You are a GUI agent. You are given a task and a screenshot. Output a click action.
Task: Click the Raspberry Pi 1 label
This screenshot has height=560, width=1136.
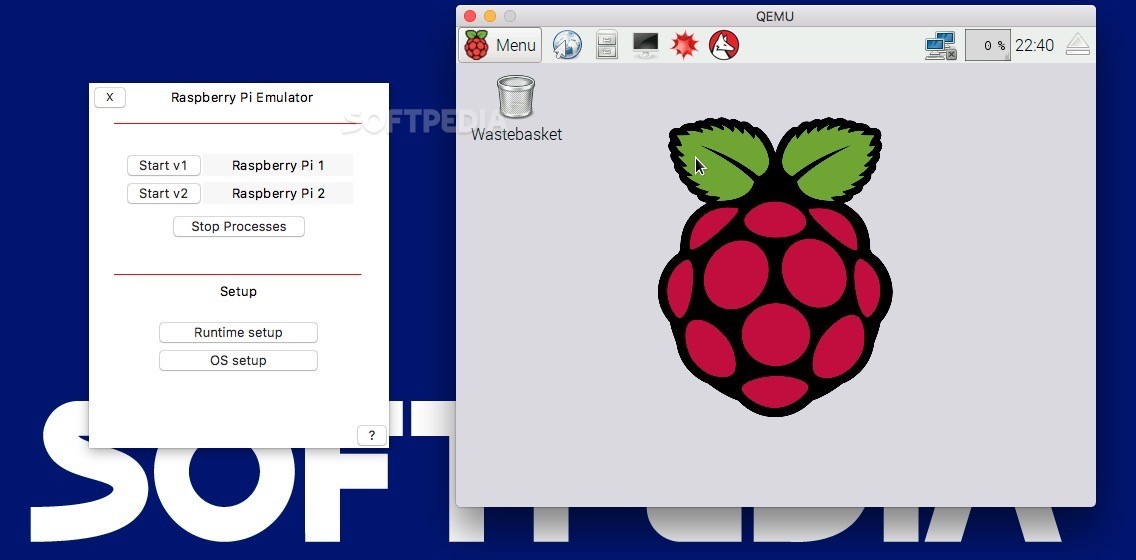pos(278,165)
